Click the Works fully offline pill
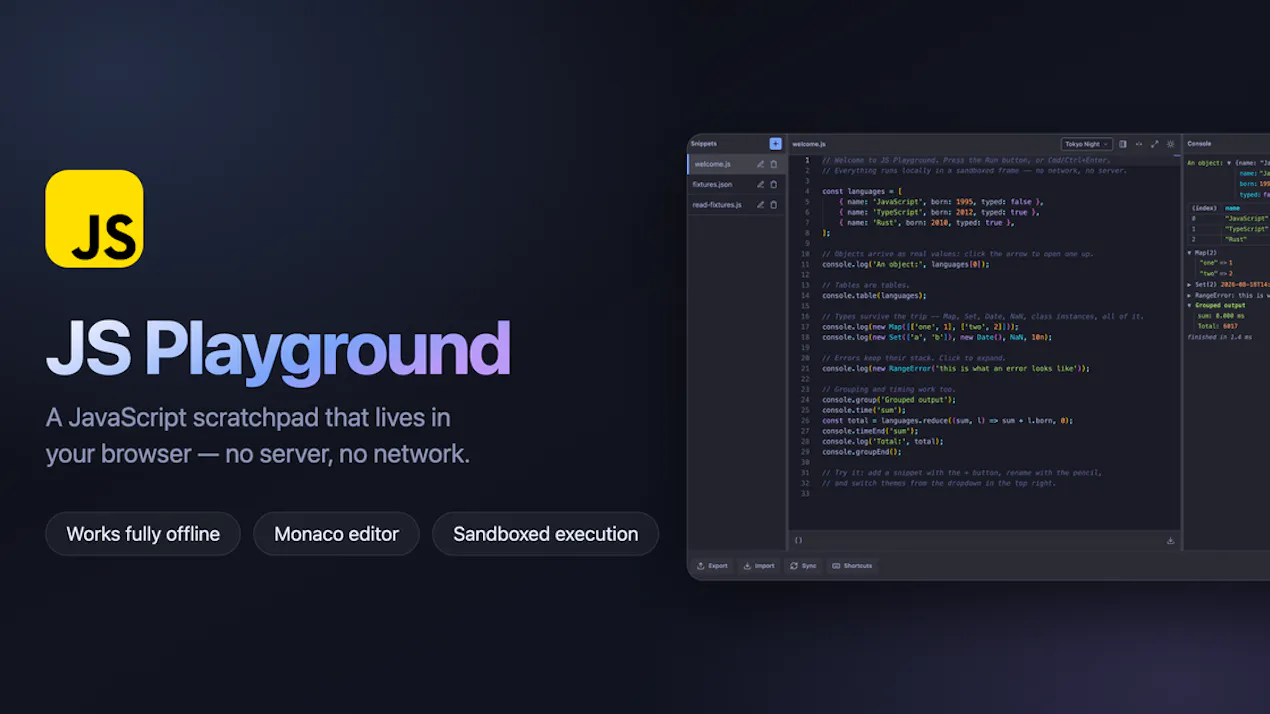 pyautogui.click(x=143, y=534)
